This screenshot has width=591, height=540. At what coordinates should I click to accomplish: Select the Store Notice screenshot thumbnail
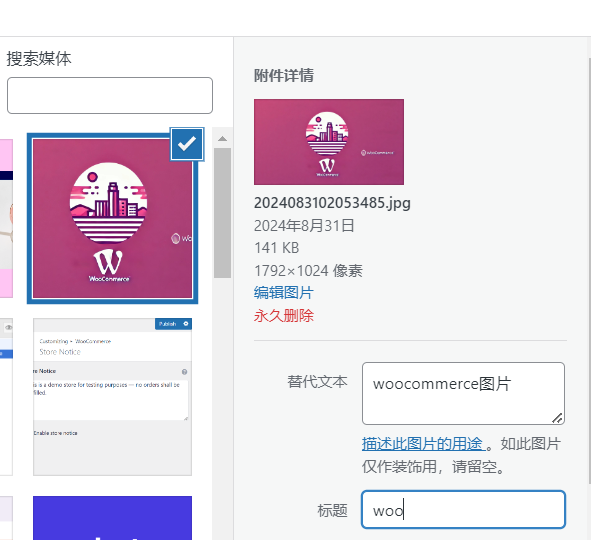(x=112, y=396)
